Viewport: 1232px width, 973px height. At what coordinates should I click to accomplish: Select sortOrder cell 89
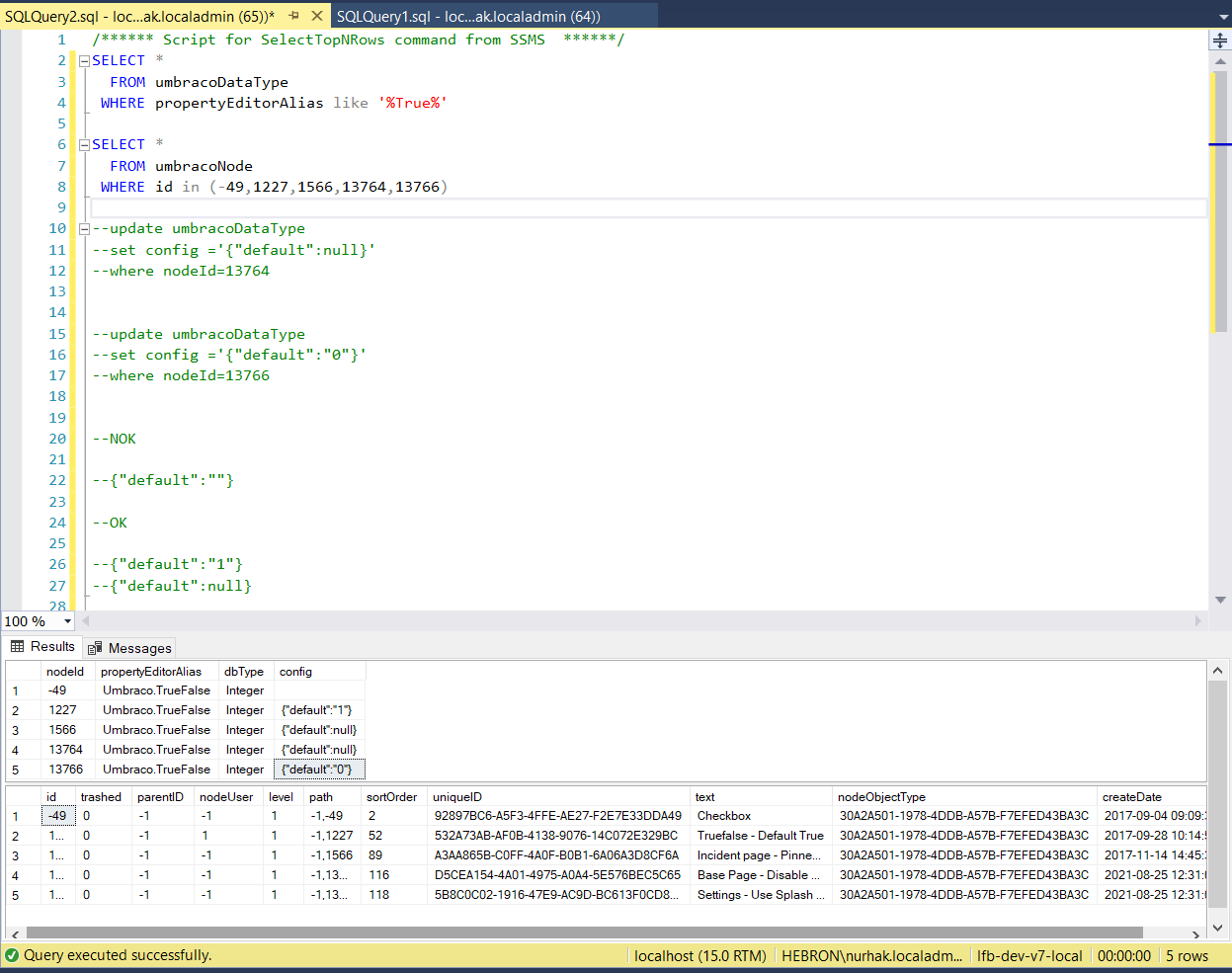pyautogui.click(x=394, y=855)
